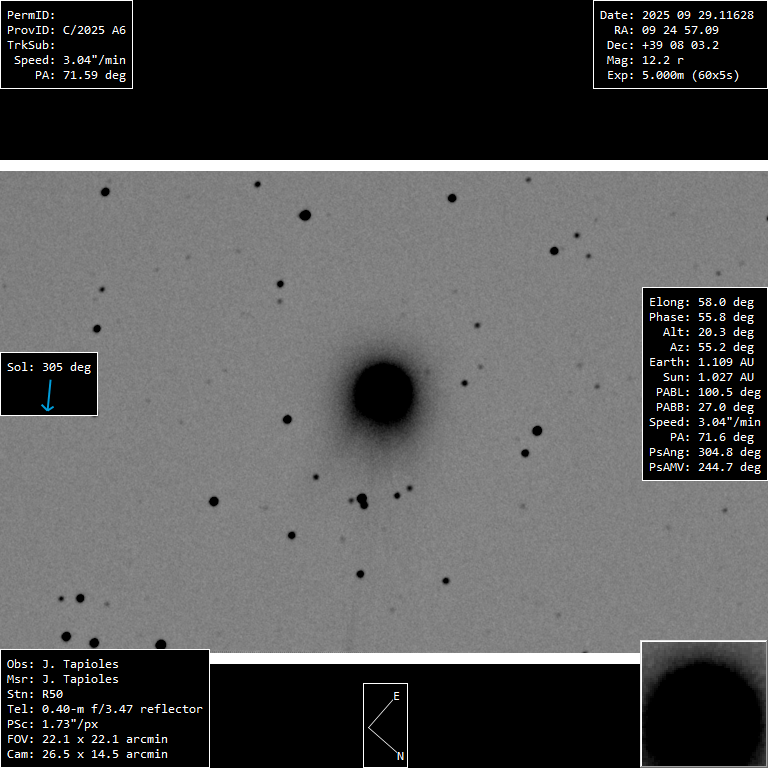
Task: Click the N label on the compass
Action: pyautogui.click(x=400, y=756)
